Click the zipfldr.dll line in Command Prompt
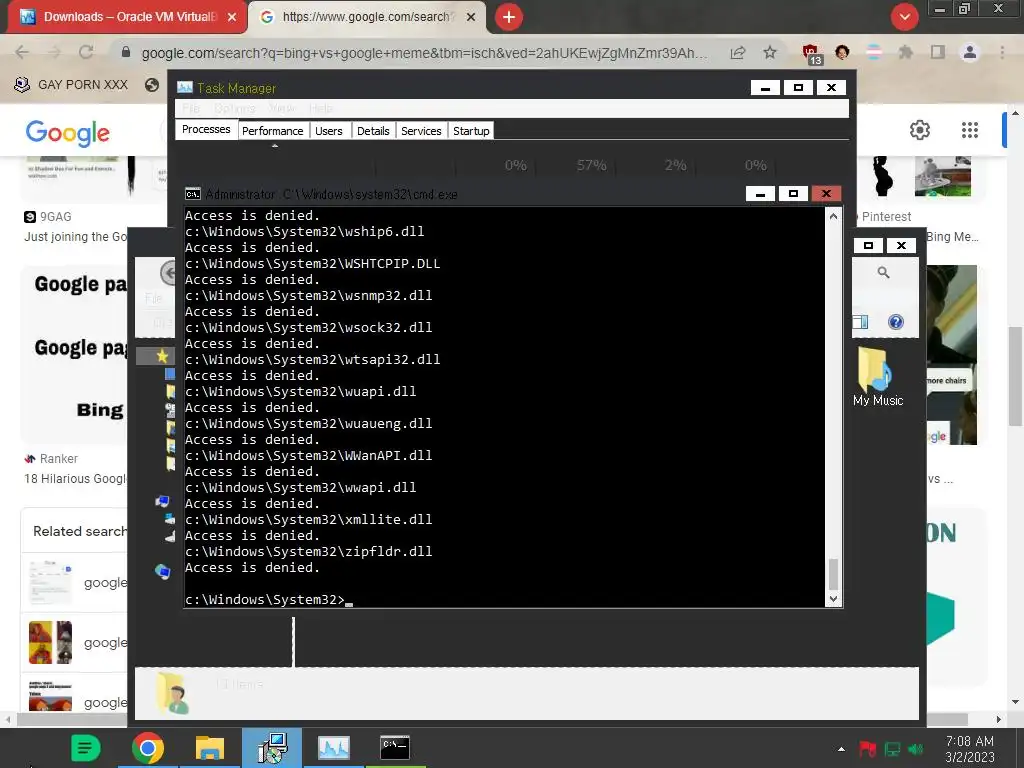Screen dimensions: 1024x768 [x=309, y=552]
